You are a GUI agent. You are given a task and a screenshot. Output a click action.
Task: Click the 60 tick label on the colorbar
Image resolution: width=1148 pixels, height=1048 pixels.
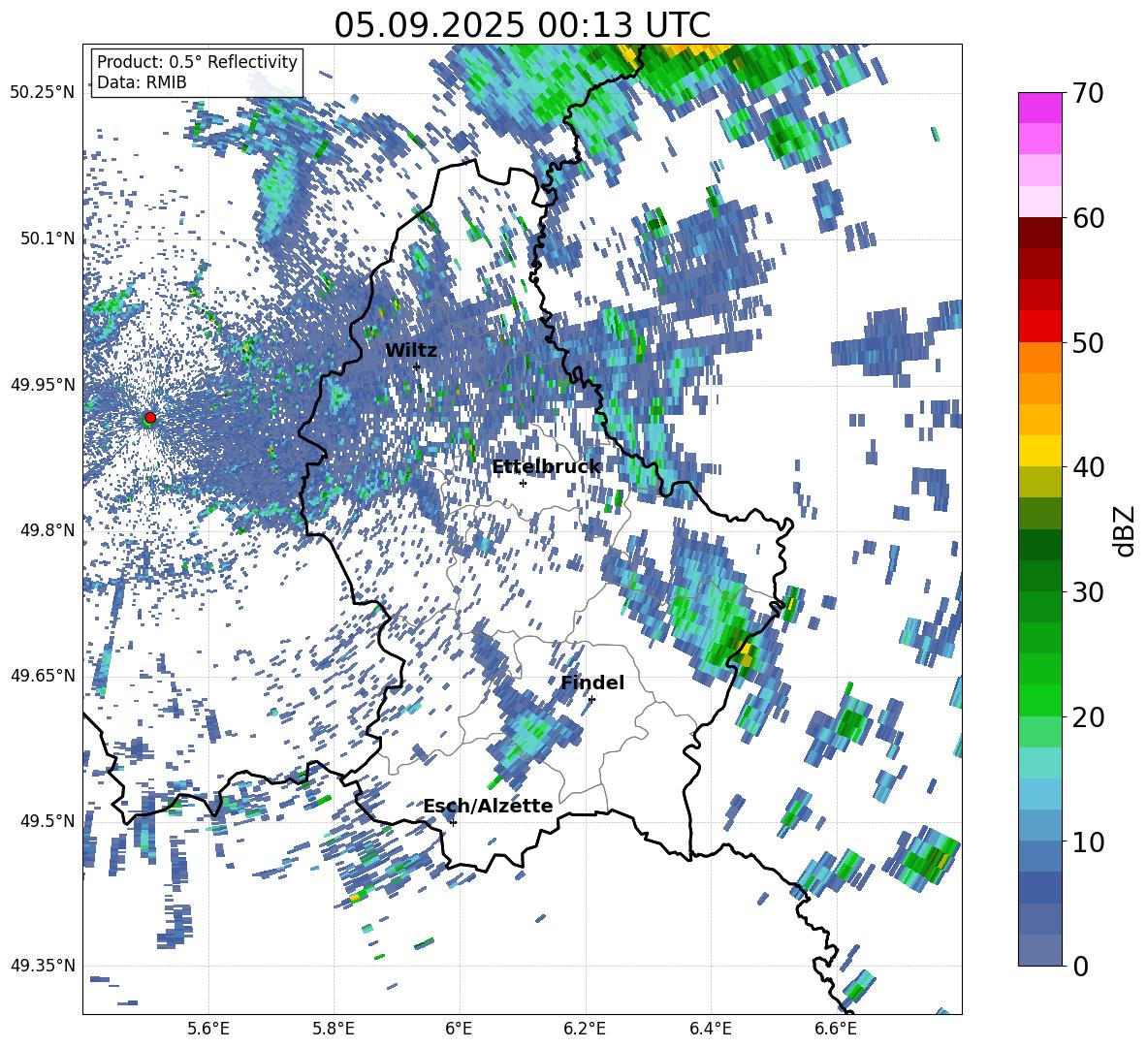1088,218
